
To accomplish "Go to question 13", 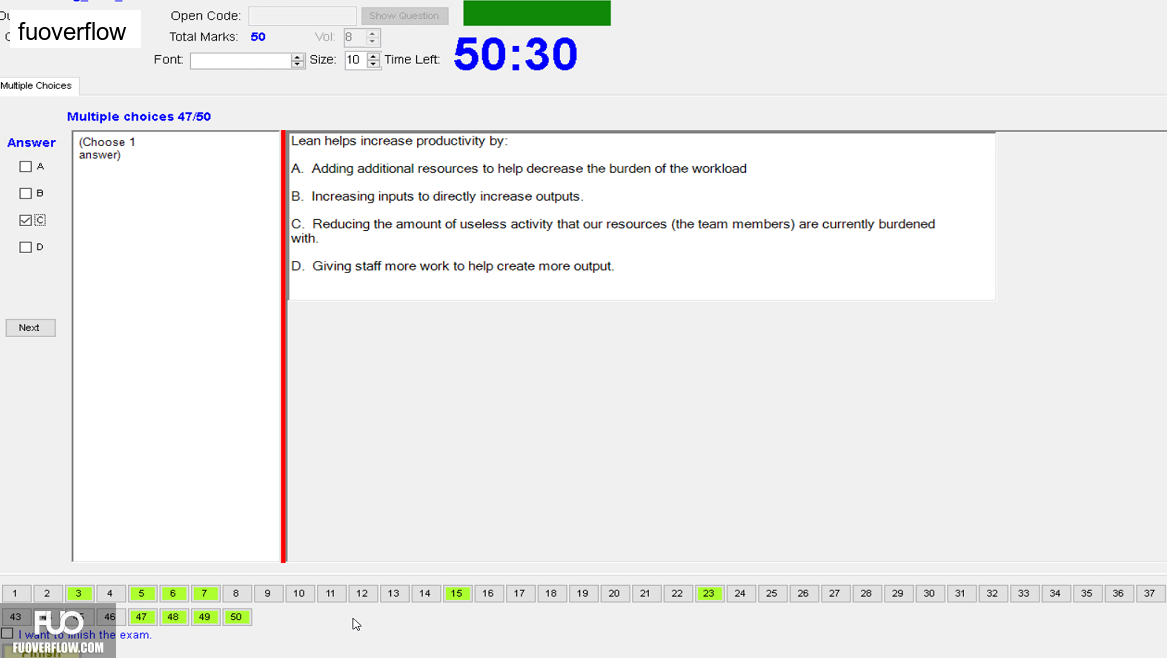I will (394, 593).
